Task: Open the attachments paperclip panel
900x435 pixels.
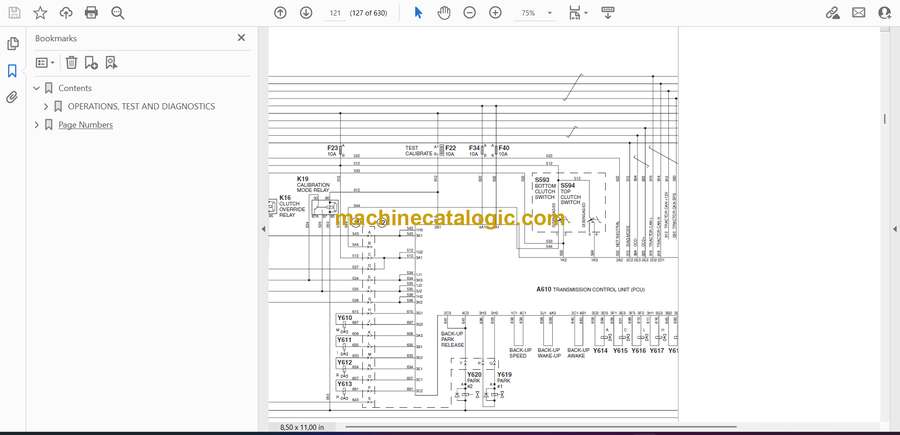Action: point(12,98)
